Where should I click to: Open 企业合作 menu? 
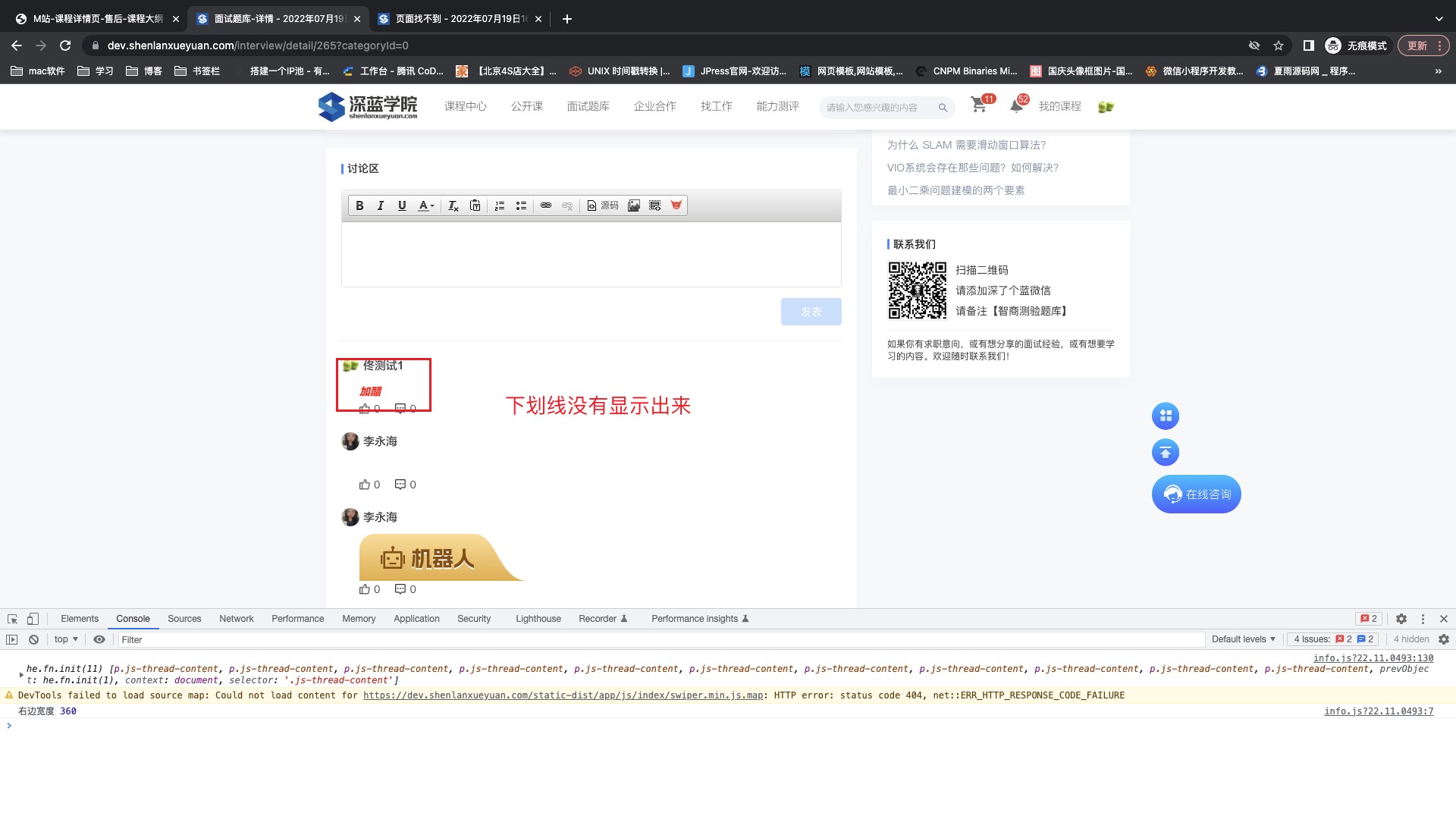654,106
